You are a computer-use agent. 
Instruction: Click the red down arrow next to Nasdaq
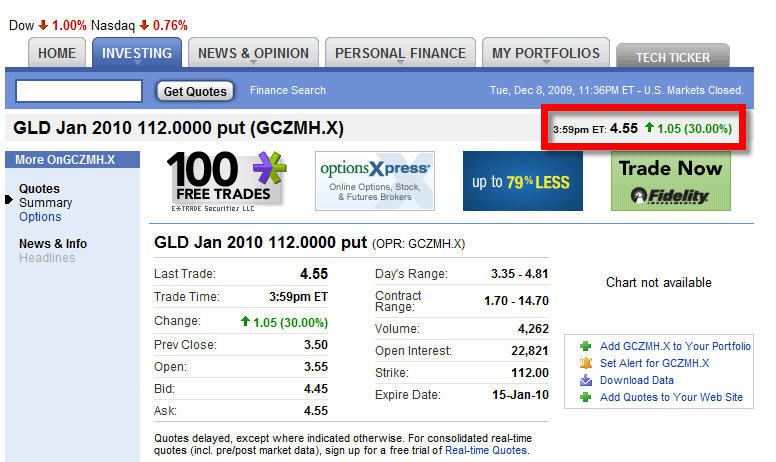coord(144,25)
